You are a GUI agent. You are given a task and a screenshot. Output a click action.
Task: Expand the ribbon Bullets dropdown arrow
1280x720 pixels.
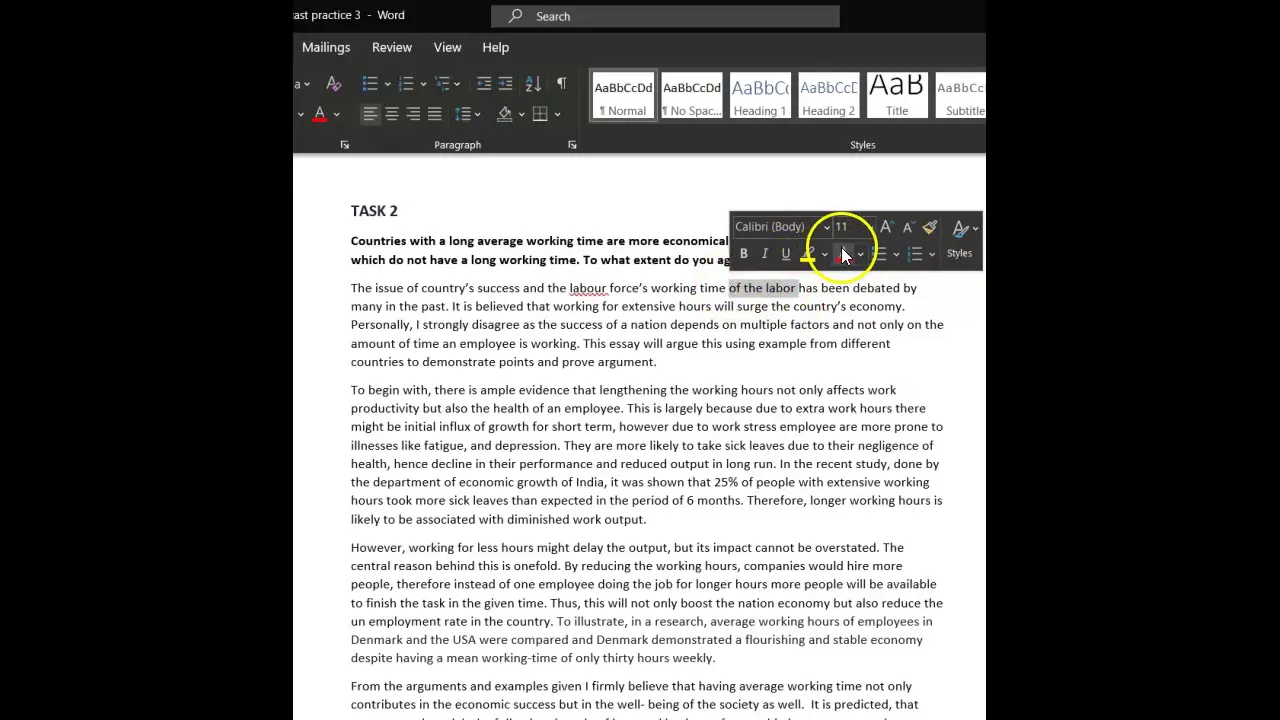pyautogui.click(x=387, y=84)
